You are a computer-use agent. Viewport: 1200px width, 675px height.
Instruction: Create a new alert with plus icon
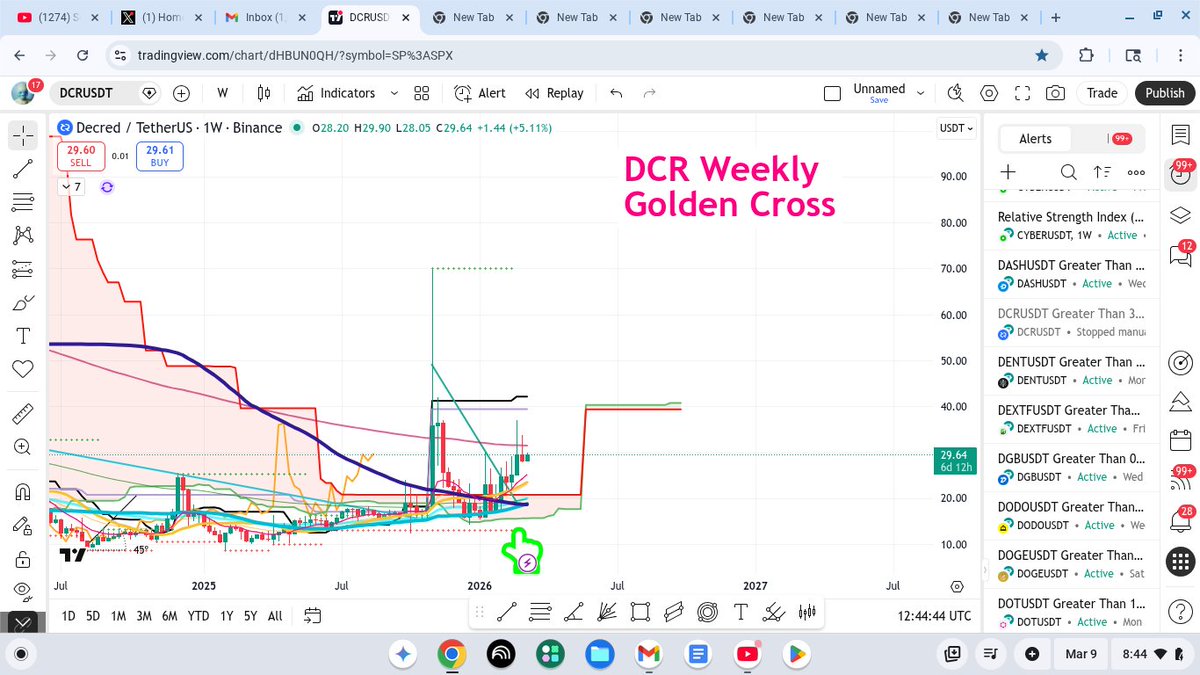click(x=1008, y=172)
